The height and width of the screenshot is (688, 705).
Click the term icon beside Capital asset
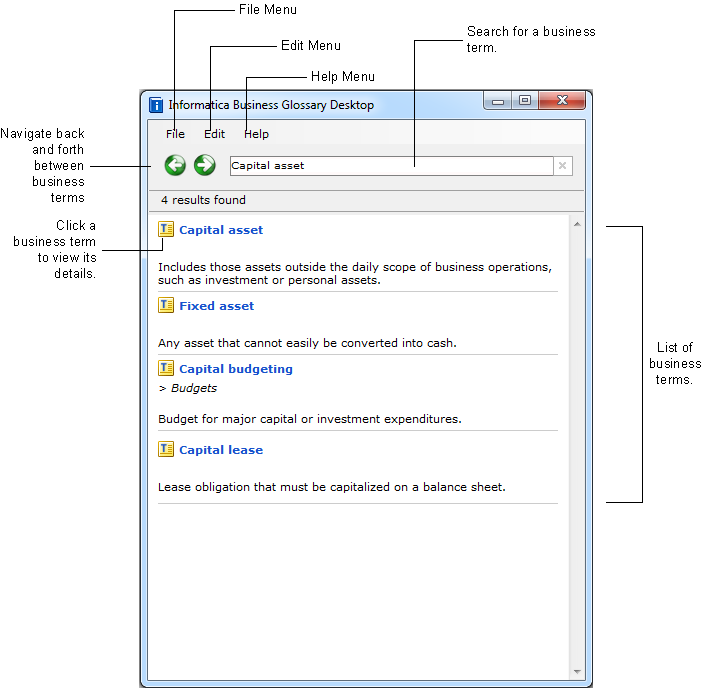pos(166,229)
